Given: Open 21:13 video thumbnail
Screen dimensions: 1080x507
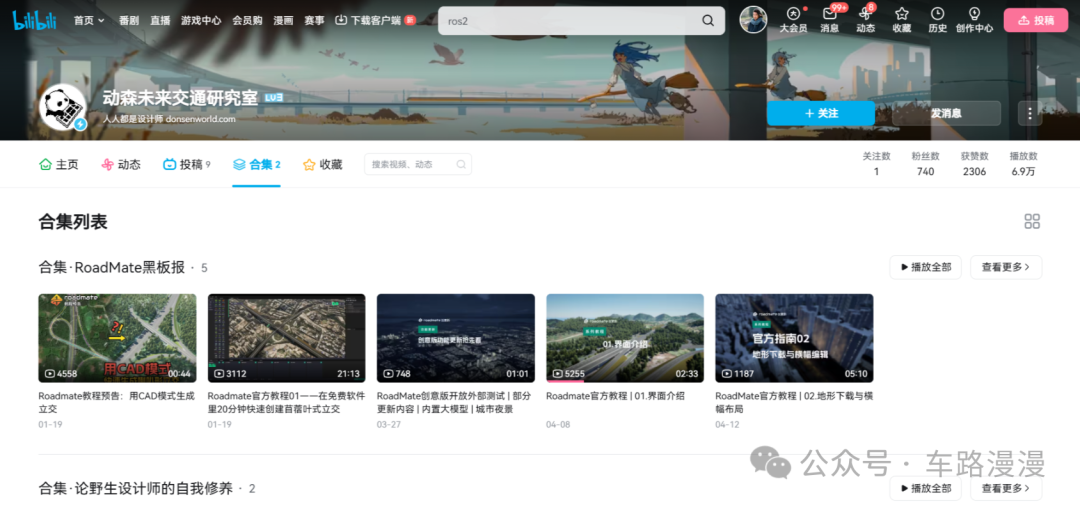Looking at the screenshot, I should [x=287, y=338].
